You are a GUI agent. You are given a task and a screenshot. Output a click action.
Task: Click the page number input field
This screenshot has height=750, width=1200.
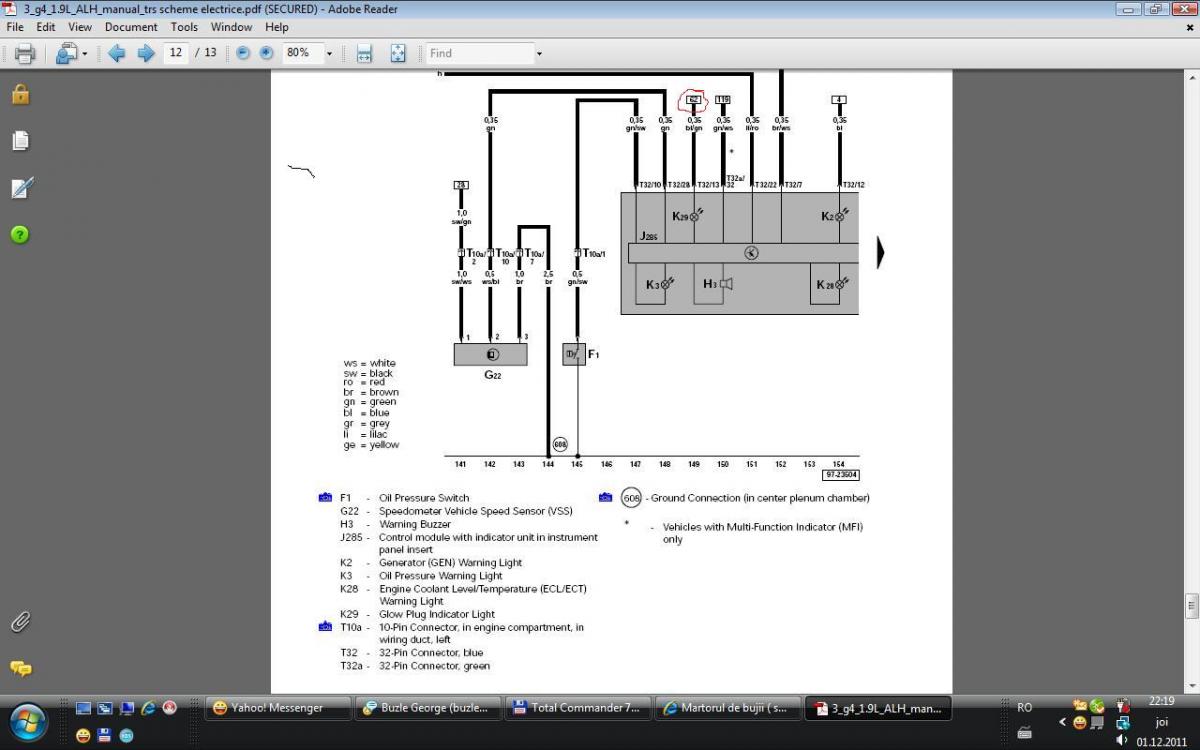[x=176, y=53]
